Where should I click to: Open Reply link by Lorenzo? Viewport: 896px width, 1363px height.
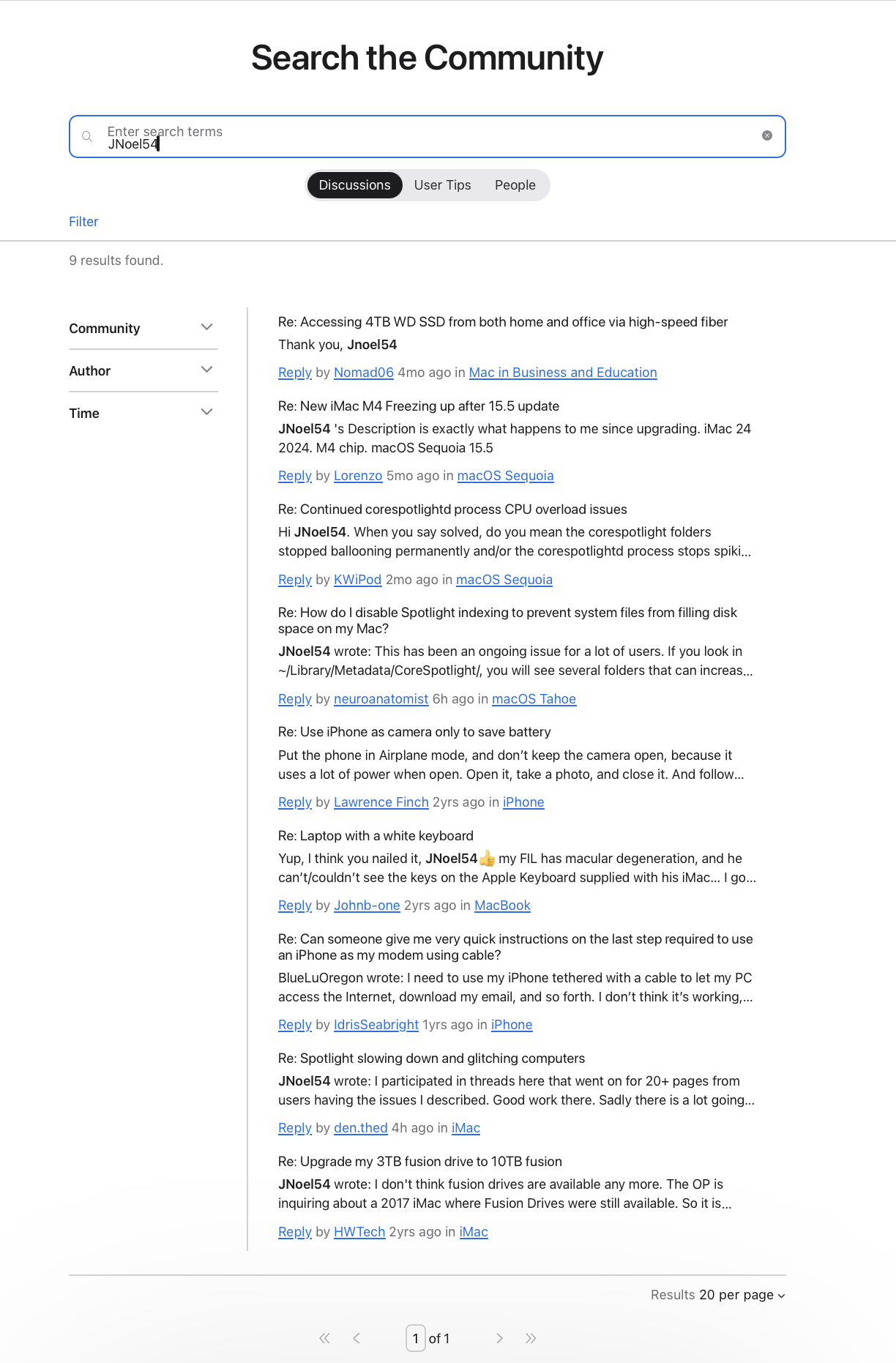(295, 476)
